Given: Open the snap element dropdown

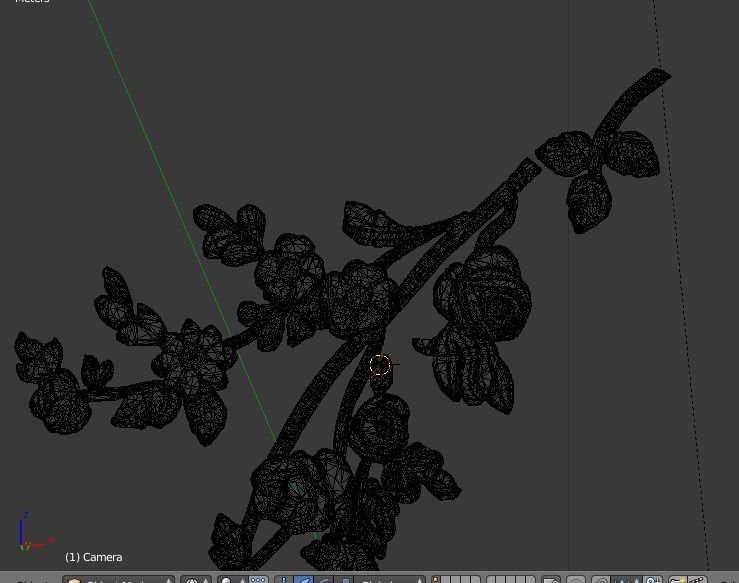Looking at the screenshot, I should tap(624, 580).
